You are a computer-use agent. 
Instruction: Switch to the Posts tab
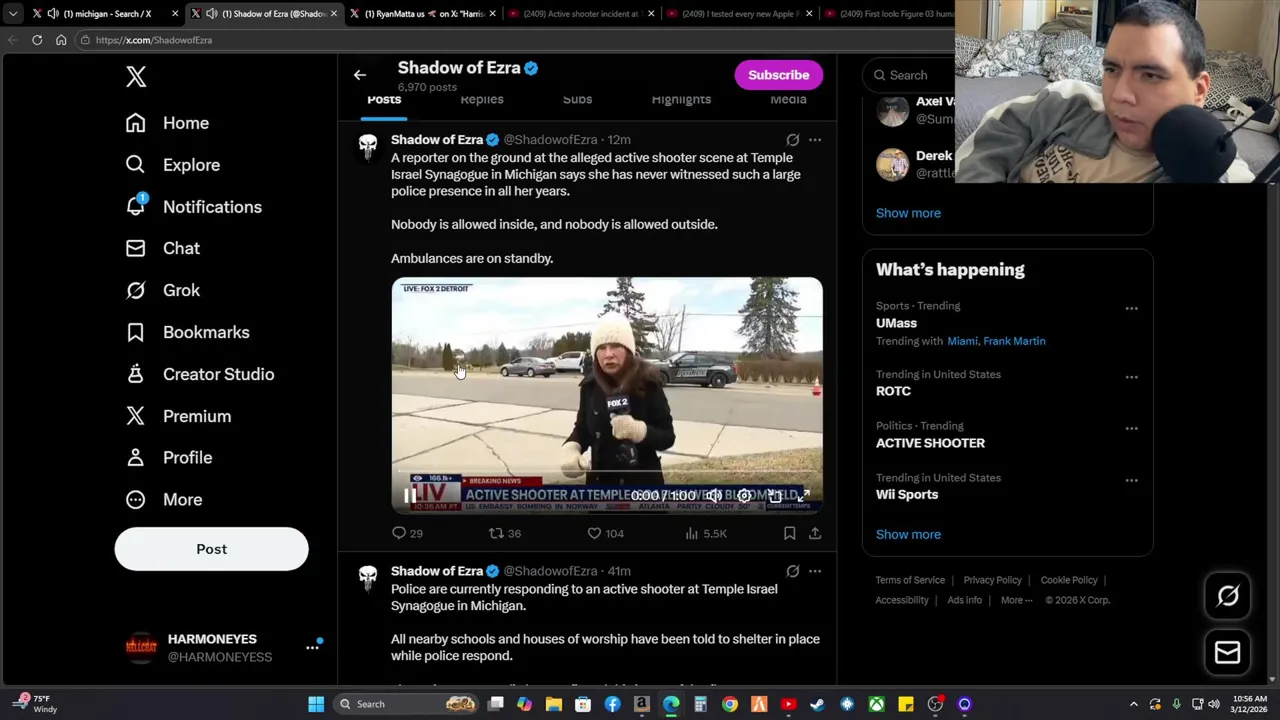(x=384, y=100)
